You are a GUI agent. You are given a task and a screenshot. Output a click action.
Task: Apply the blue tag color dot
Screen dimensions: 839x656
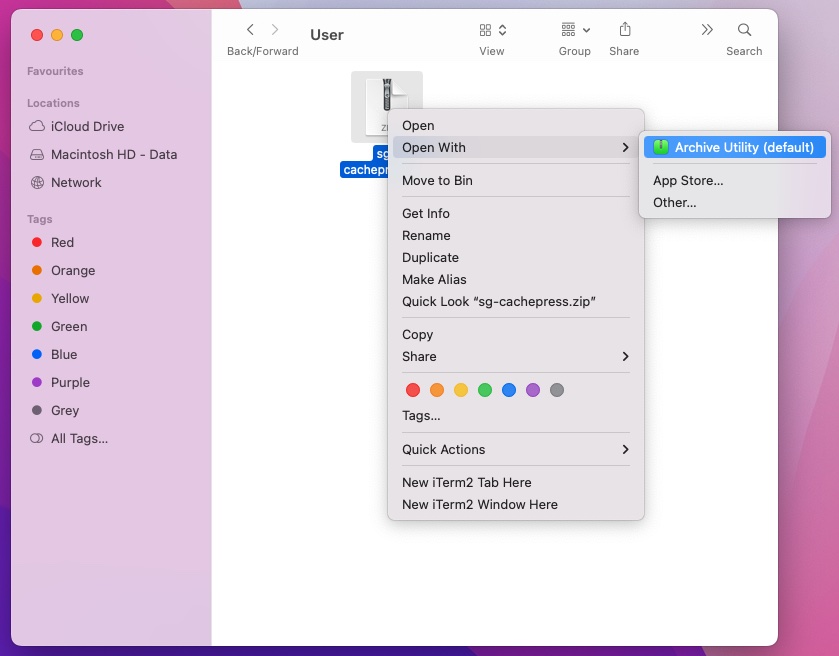pos(509,390)
